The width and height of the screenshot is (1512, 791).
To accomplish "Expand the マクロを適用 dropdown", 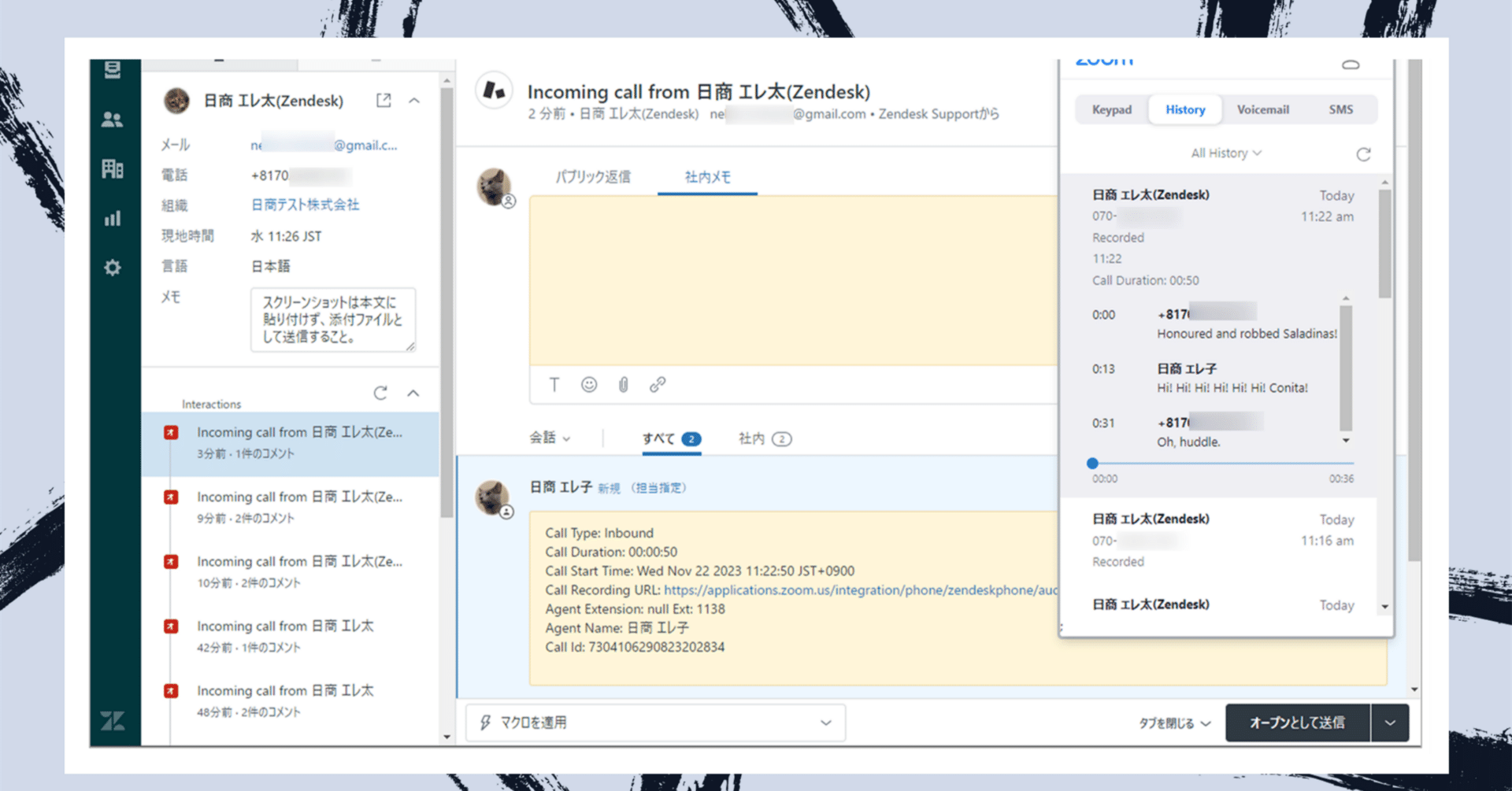I will [825, 723].
